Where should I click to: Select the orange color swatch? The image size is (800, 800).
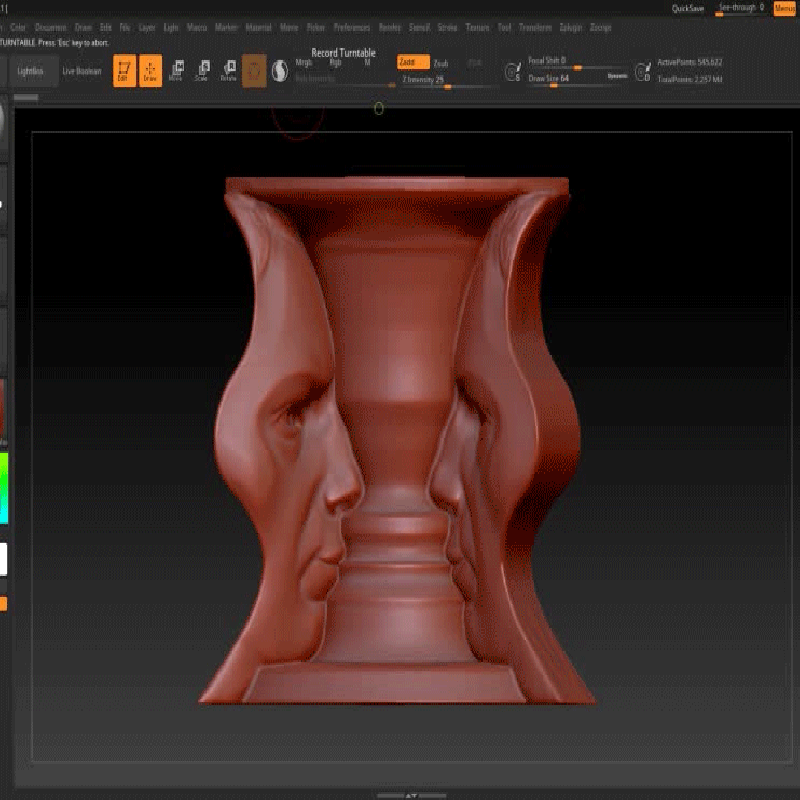pos(3,604)
